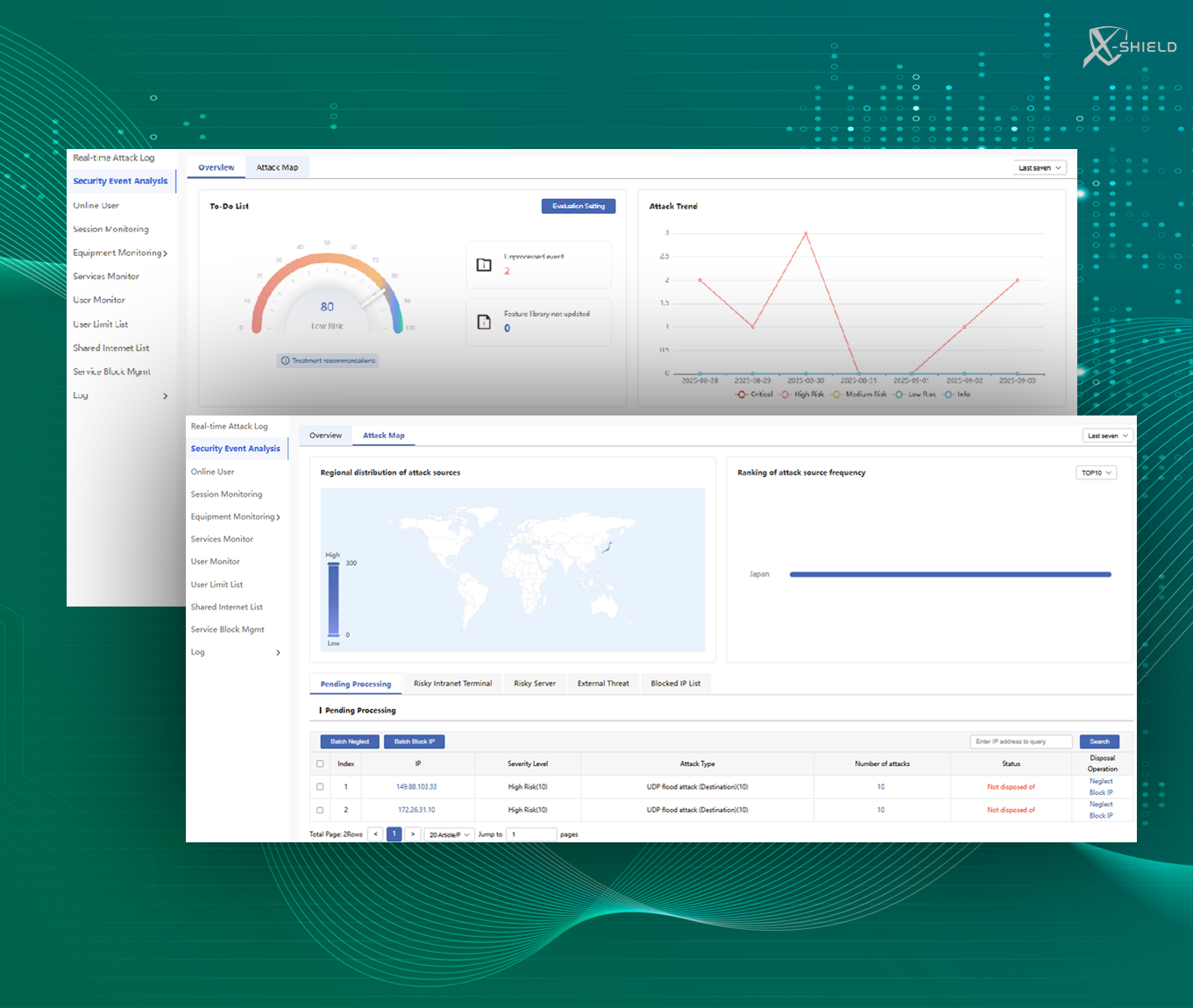Go to next page with right arrow

click(413, 834)
